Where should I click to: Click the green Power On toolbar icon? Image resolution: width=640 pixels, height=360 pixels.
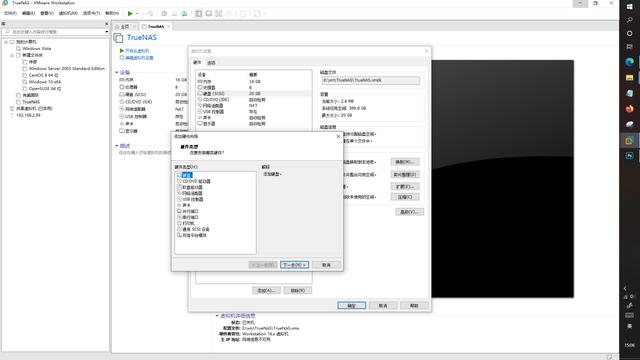130,13
